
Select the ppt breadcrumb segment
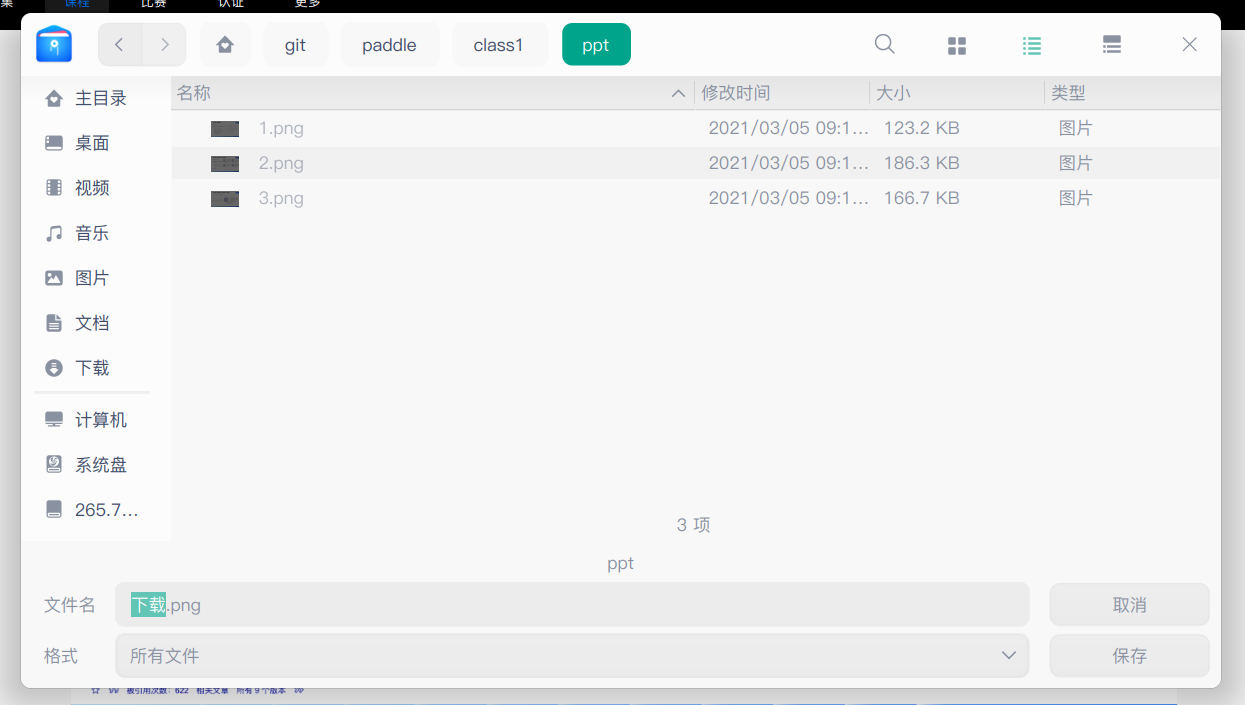596,44
